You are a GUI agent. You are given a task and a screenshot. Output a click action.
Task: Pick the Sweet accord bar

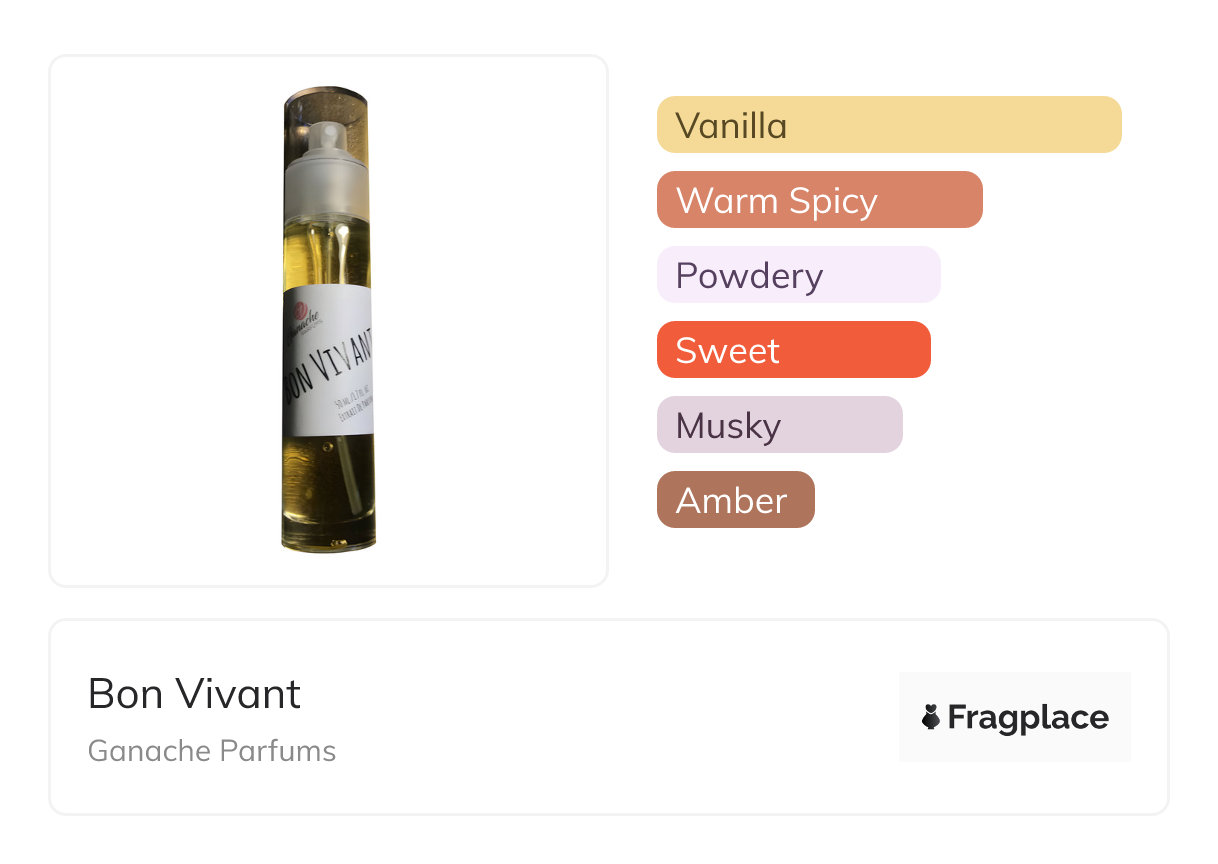click(793, 350)
